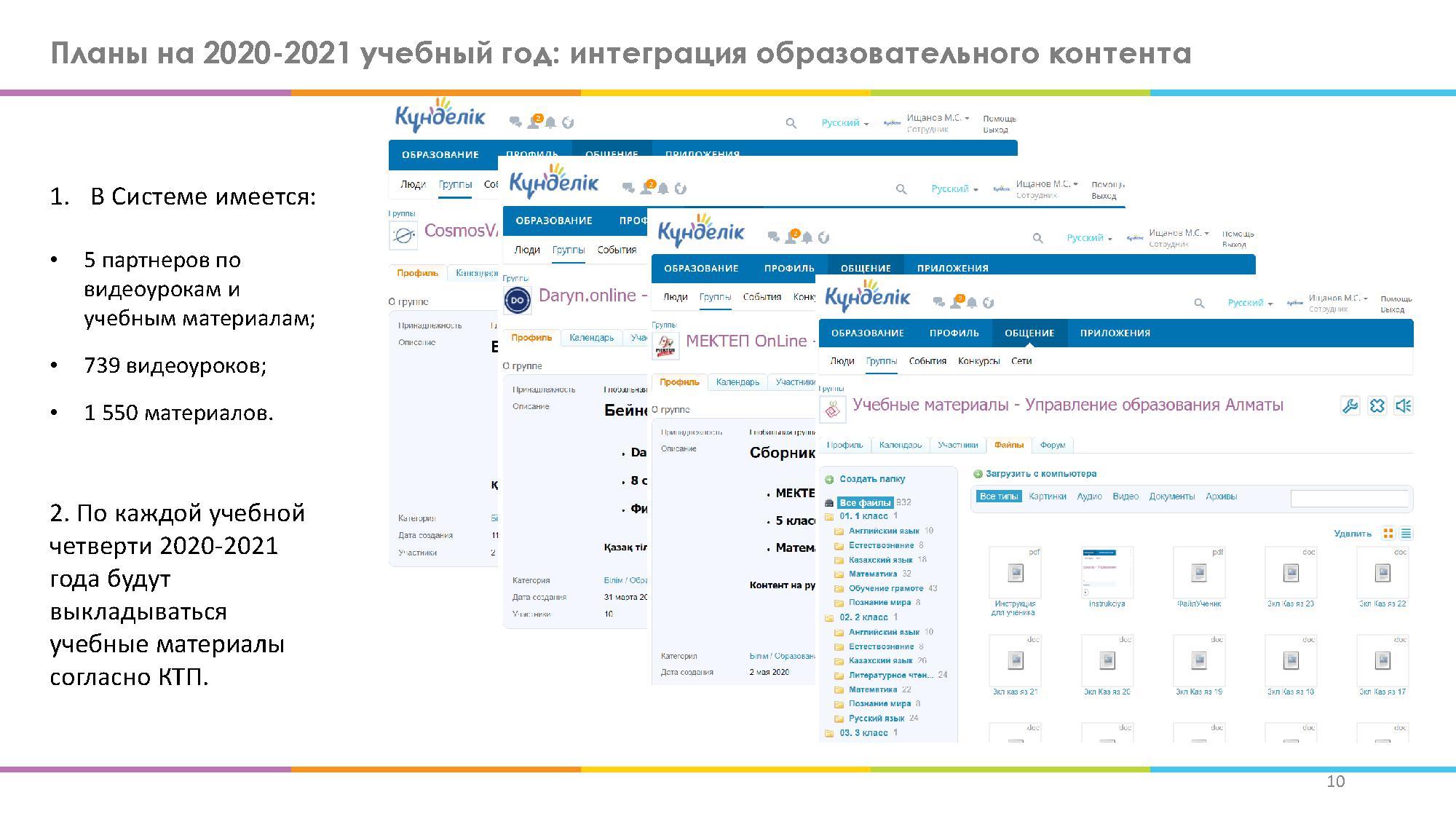Switch files to list view
1456x819 pixels.
tap(1406, 534)
